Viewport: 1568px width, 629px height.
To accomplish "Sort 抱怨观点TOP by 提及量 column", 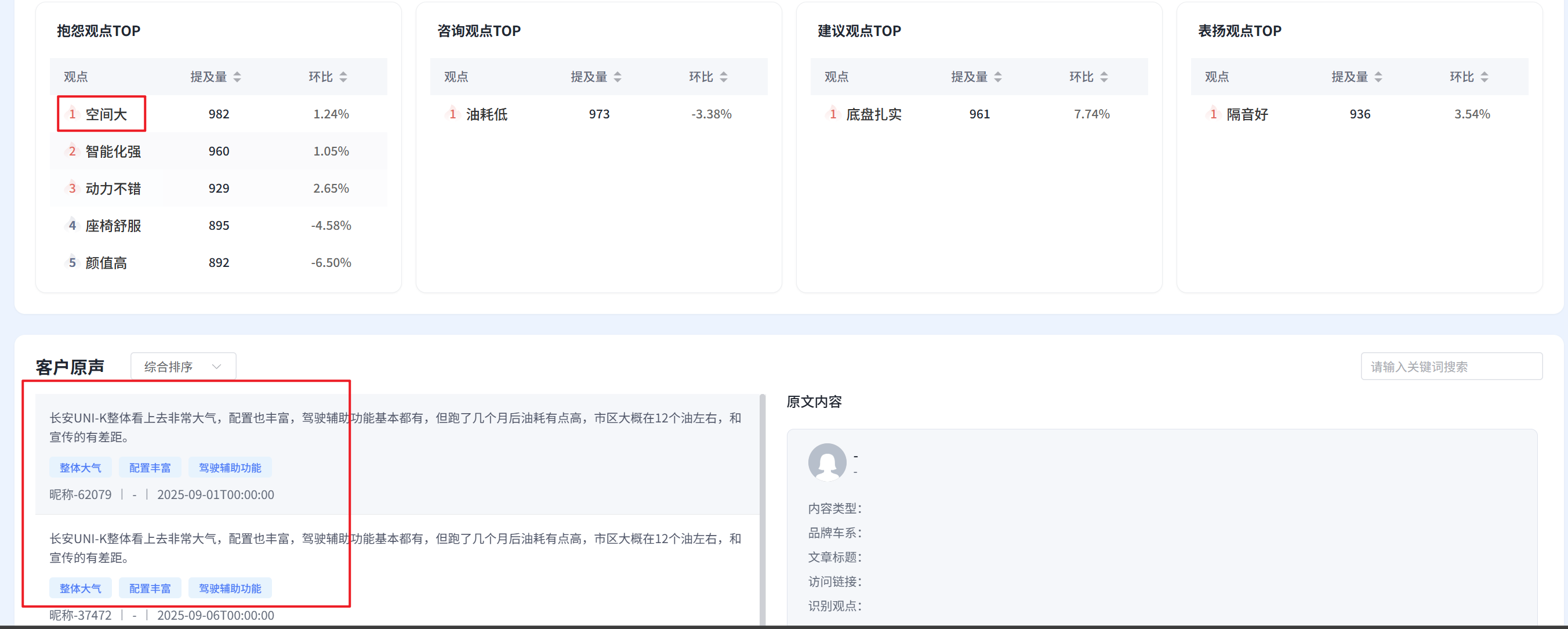I will pyautogui.click(x=237, y=77).
